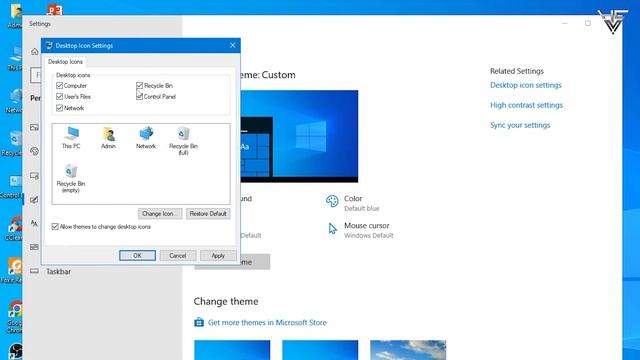Open Colors section icon in Settings sidebar

click(x=34, y=151)
